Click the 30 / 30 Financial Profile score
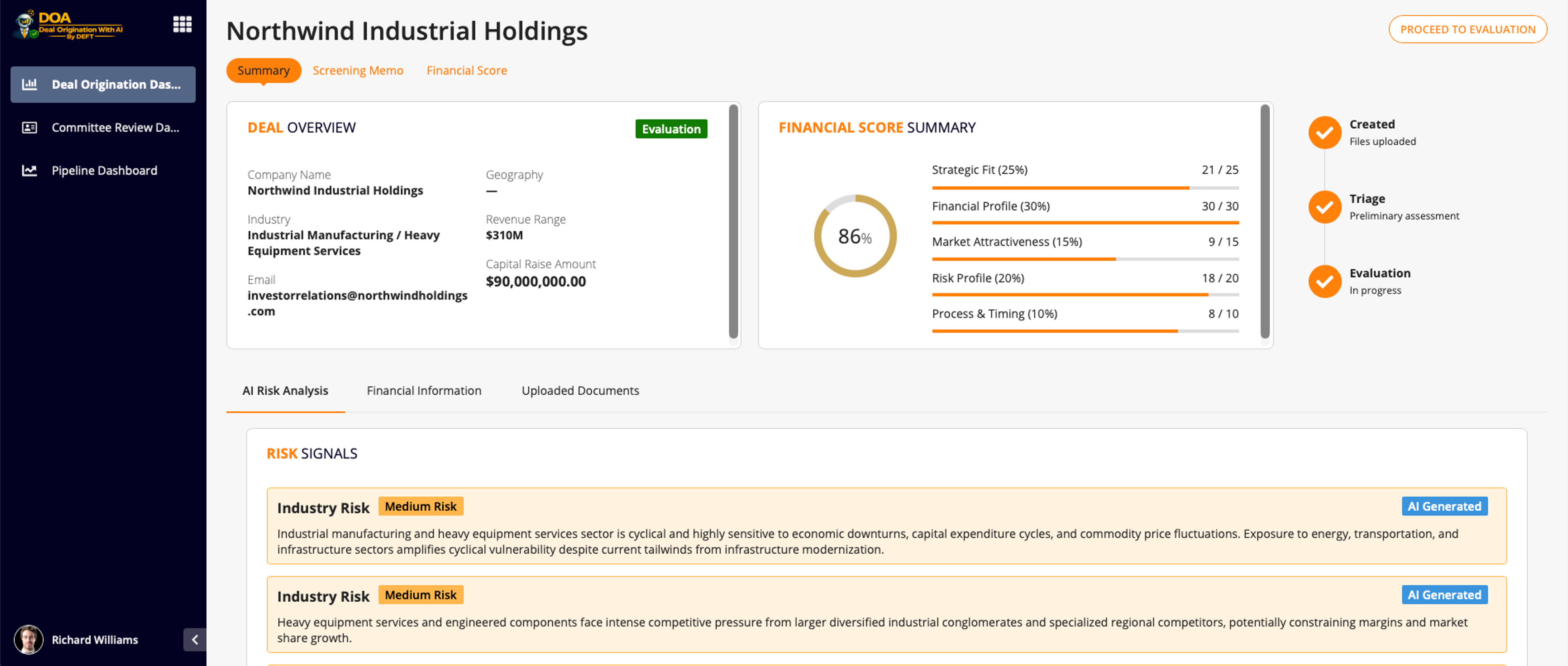This screenshot has width=1568, height=666. [1220, 206]
